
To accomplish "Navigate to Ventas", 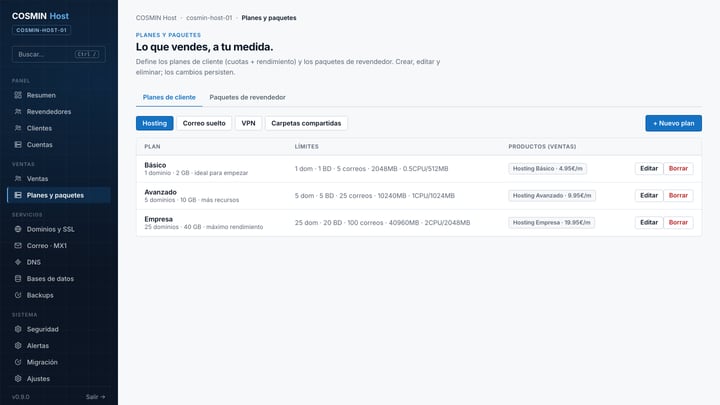I will coord(59,179).
